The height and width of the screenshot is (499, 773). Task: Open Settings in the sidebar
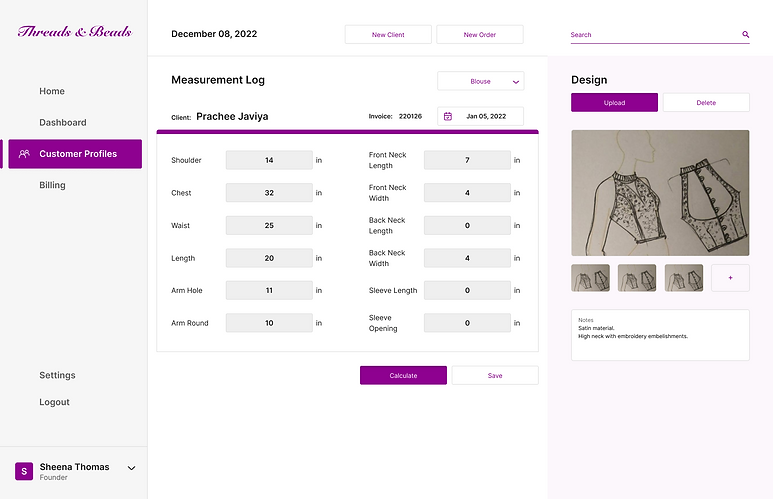click(57, 375)
